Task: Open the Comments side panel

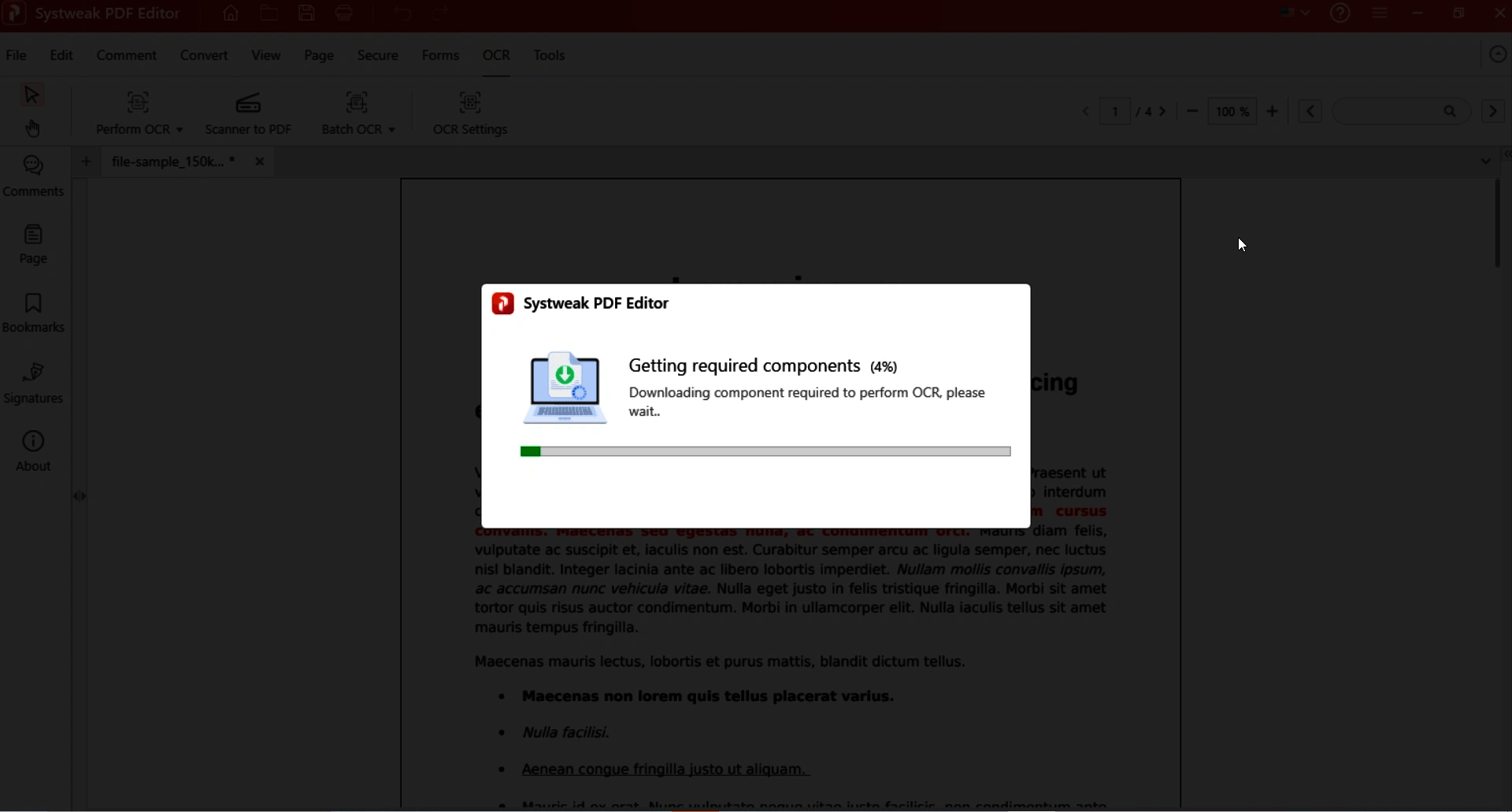Action: tap(33, 176)
